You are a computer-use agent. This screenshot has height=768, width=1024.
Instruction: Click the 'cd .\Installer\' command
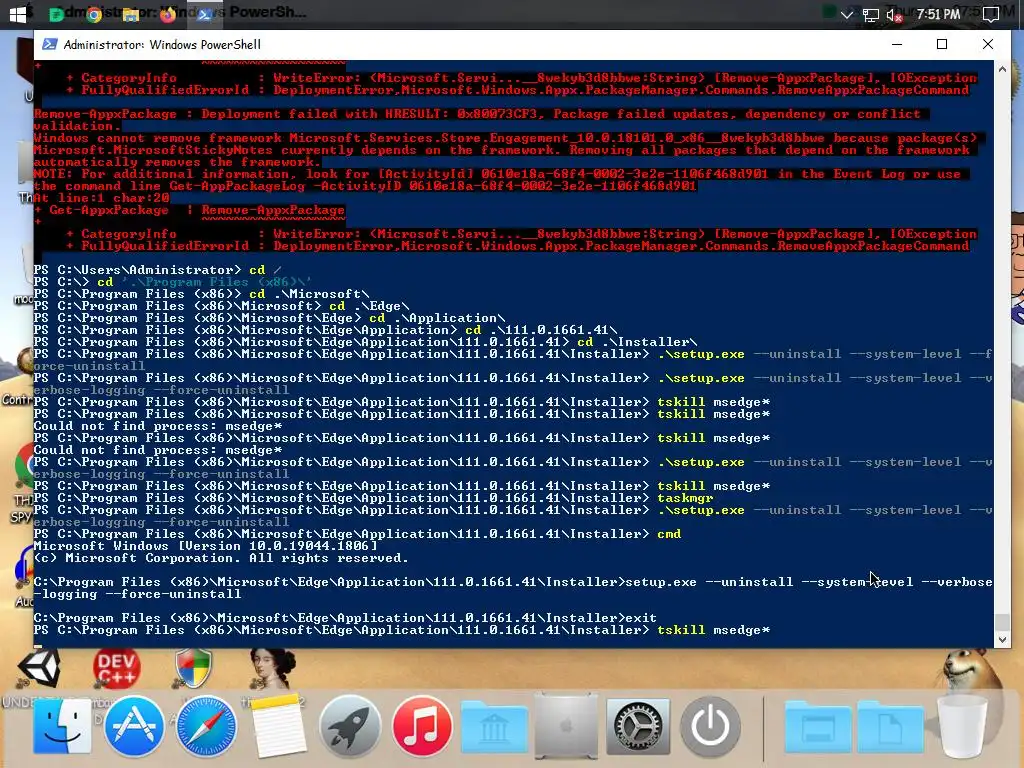[637, 342]
